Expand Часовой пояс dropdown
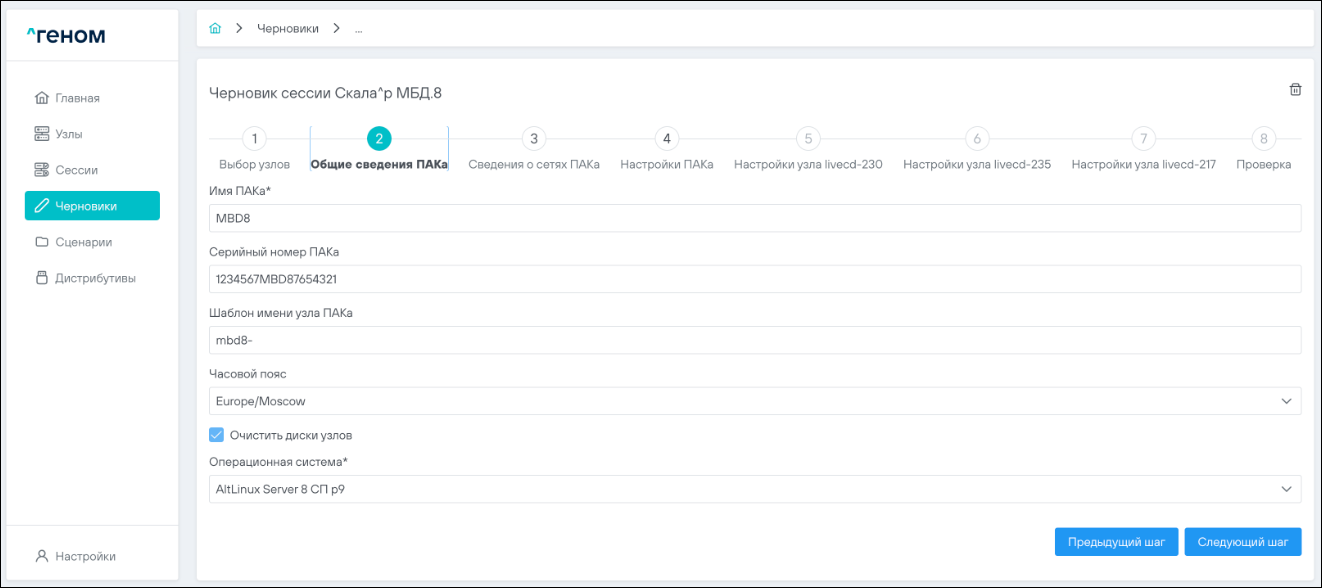 [x=755, y=401]
